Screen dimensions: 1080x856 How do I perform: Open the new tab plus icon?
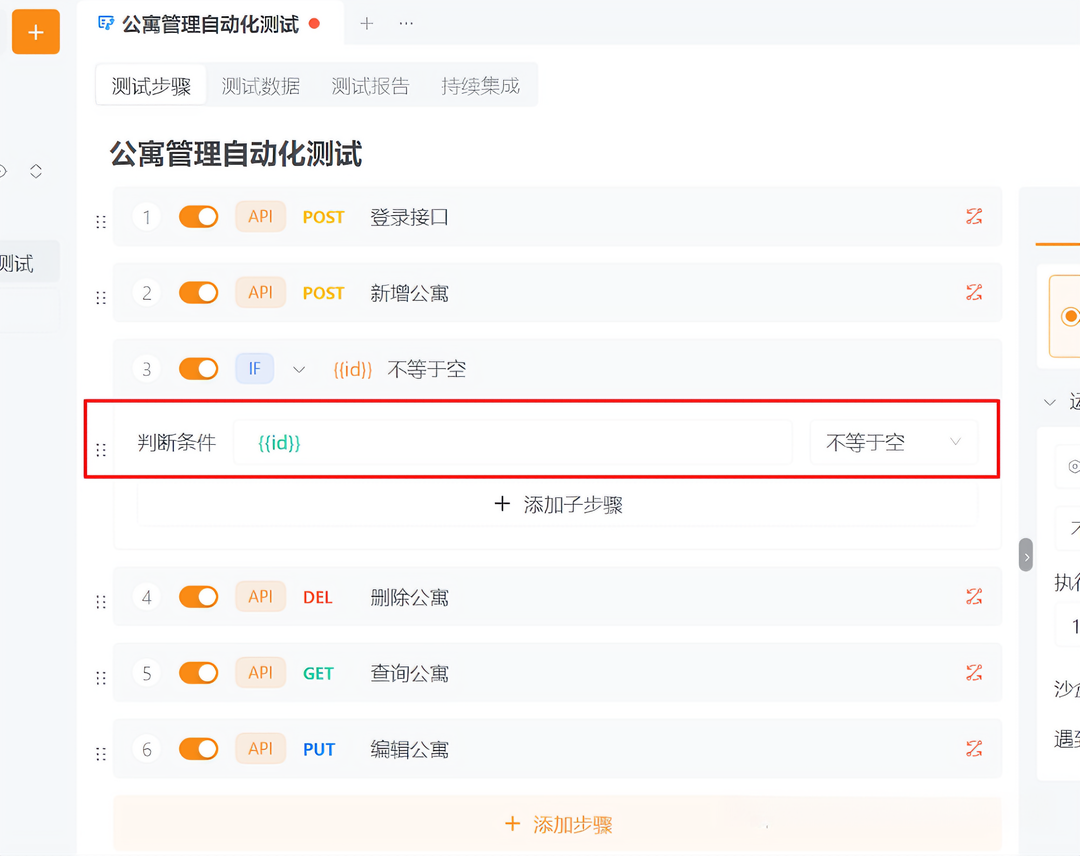366,23
